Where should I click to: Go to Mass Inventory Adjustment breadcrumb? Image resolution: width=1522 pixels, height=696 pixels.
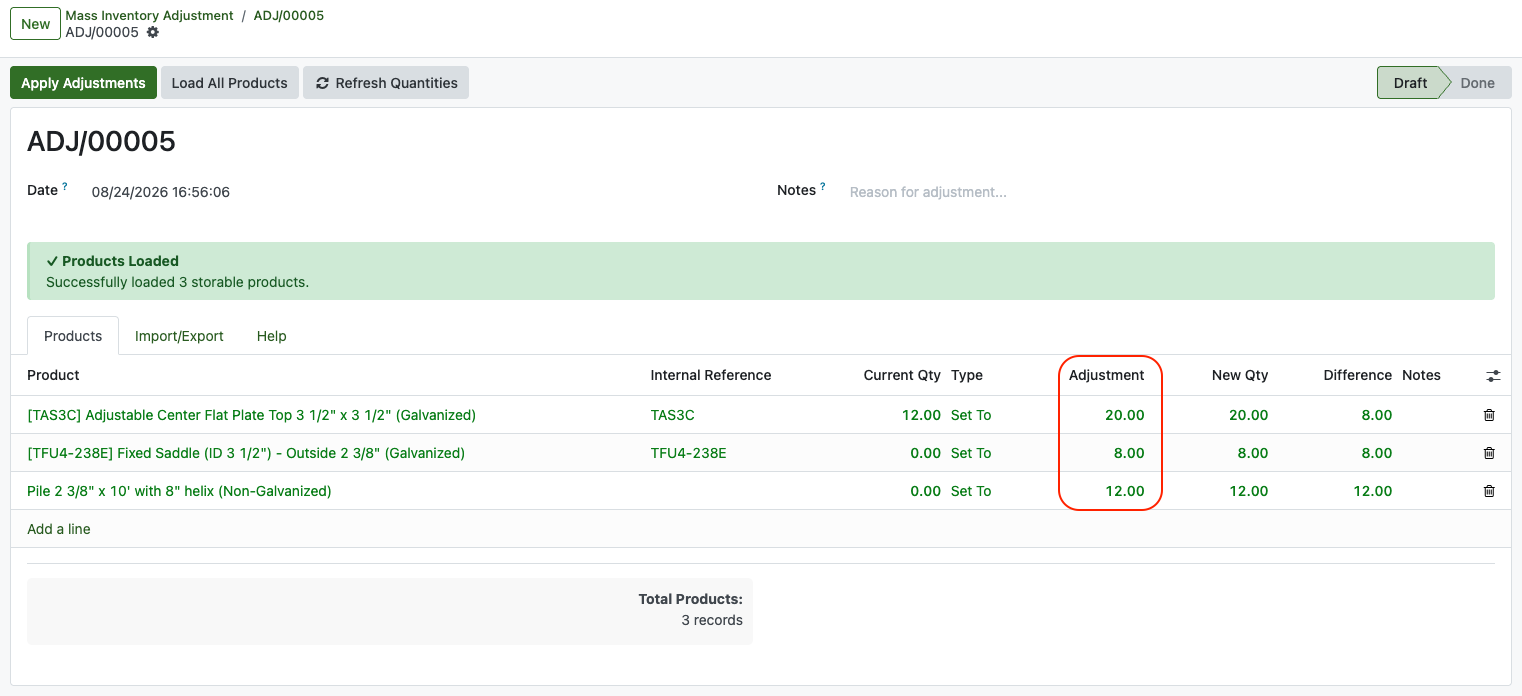pyautogui.click(x=149, y=15)
